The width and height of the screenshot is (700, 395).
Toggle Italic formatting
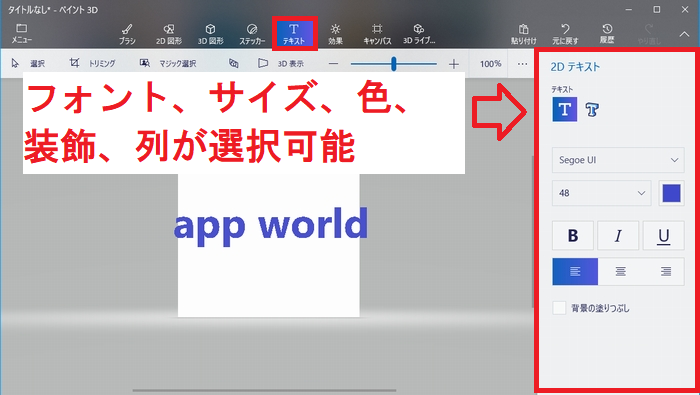(618, 235)
